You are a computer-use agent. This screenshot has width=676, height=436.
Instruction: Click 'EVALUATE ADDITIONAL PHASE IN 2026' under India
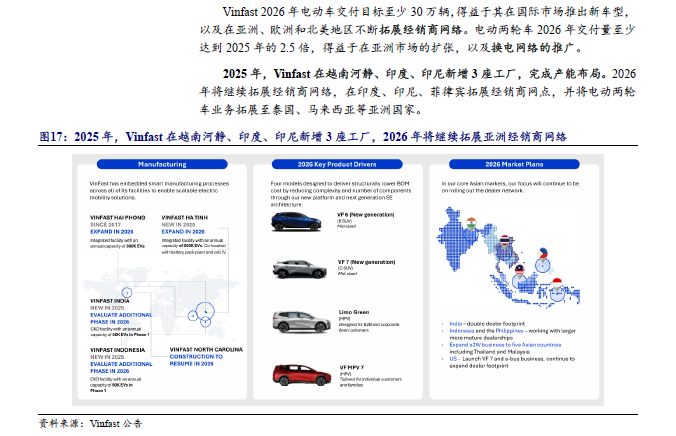point(121,319)
